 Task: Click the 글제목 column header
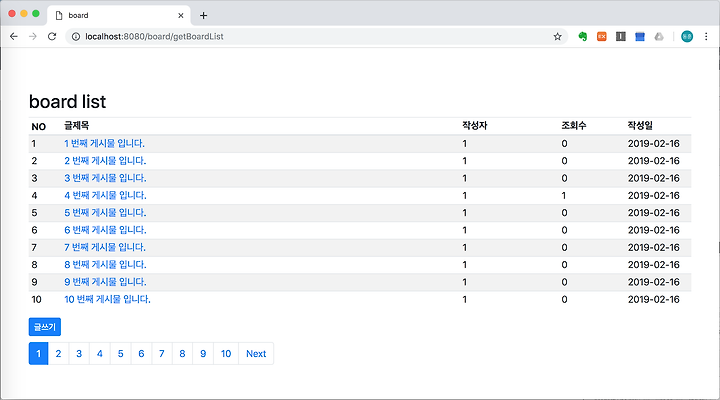point(77,125)
